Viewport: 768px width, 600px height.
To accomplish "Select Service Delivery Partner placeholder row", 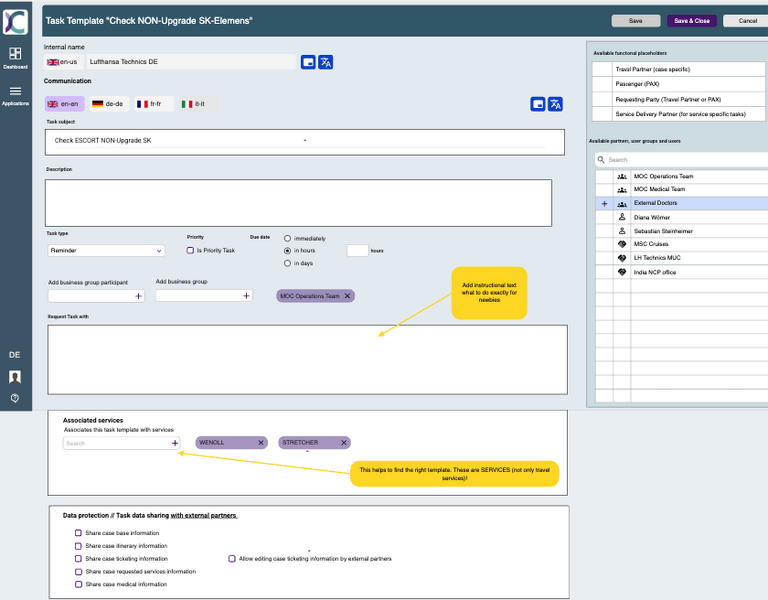I will coord(679,114).
